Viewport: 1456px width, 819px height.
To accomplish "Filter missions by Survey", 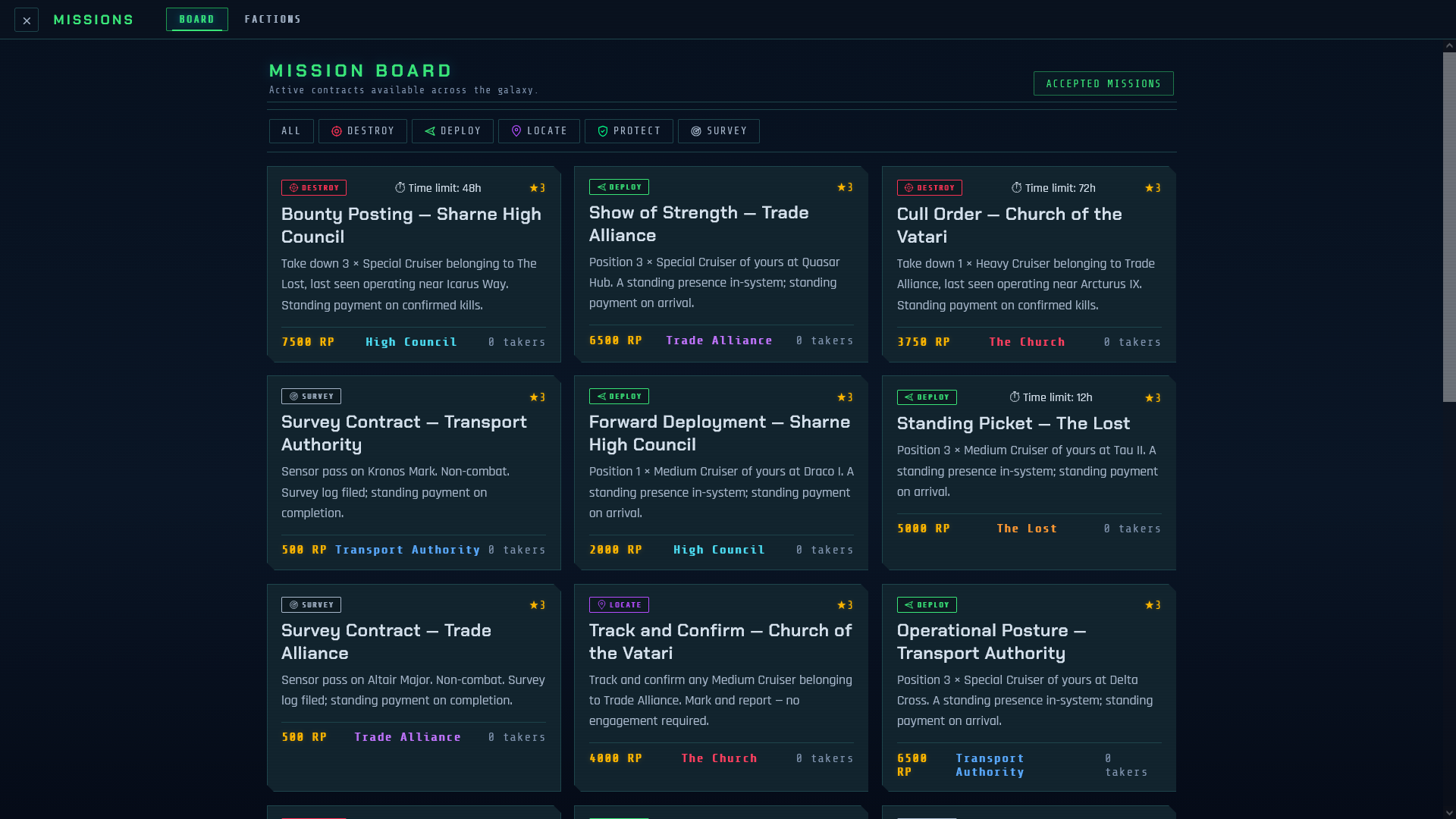I will [x=719, y=131].
